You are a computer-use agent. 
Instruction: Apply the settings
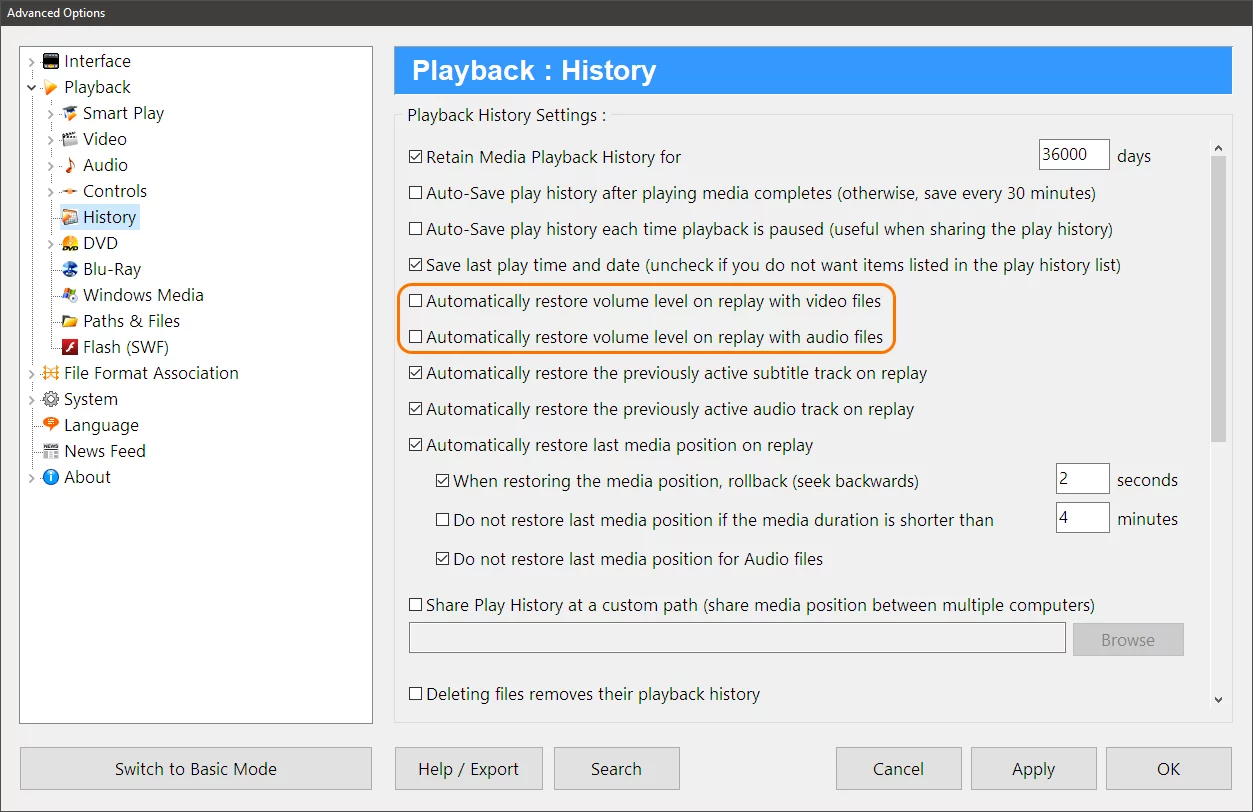1033,769
